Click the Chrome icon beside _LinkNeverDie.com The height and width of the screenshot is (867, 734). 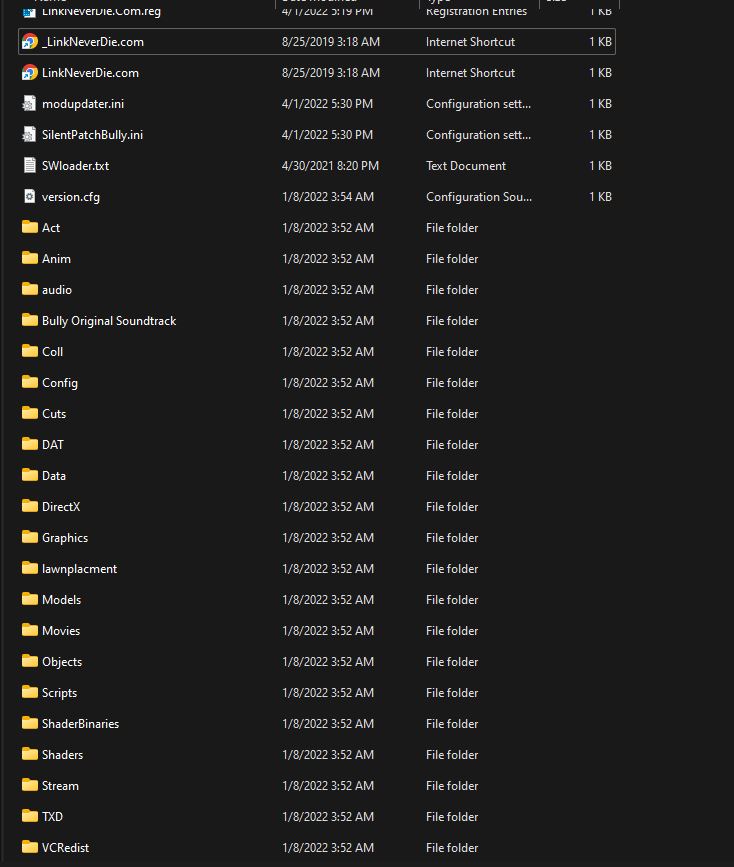[30, 42]
